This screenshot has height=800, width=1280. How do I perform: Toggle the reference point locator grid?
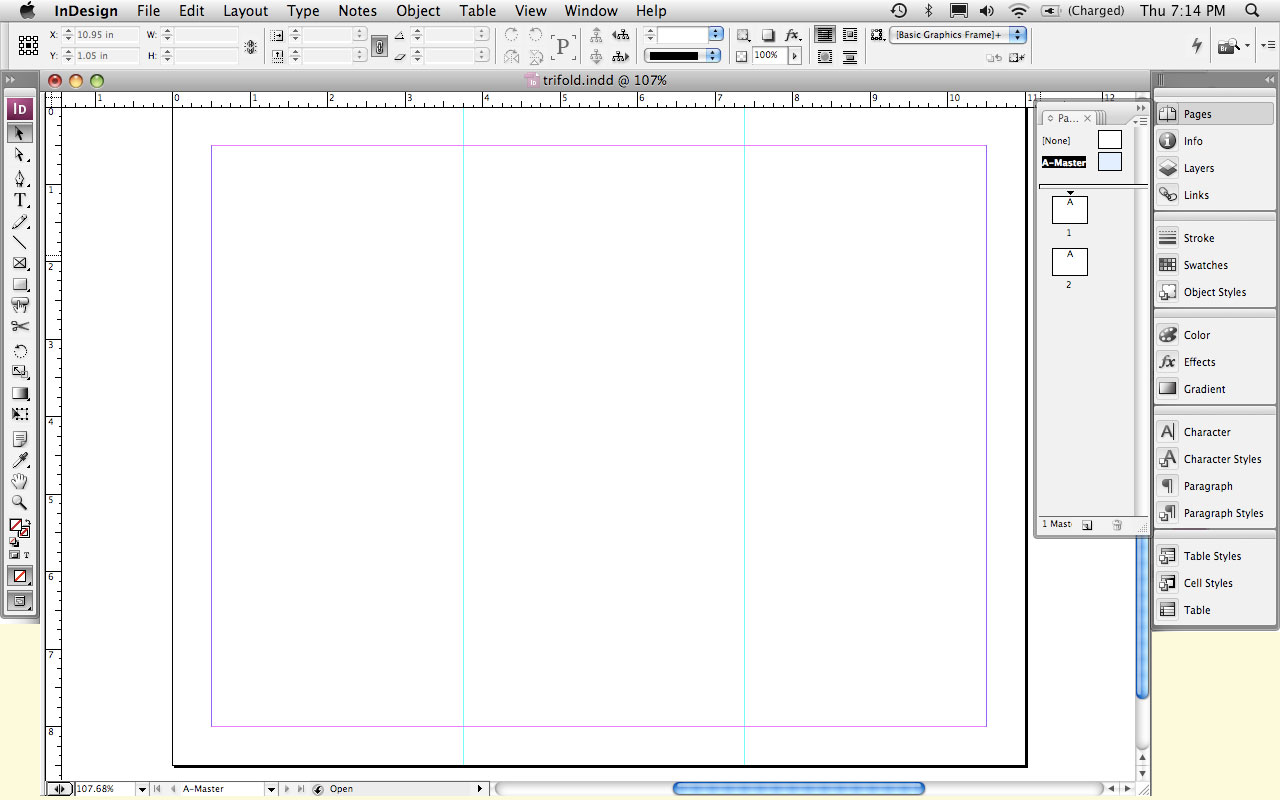[x=29, y=45]
